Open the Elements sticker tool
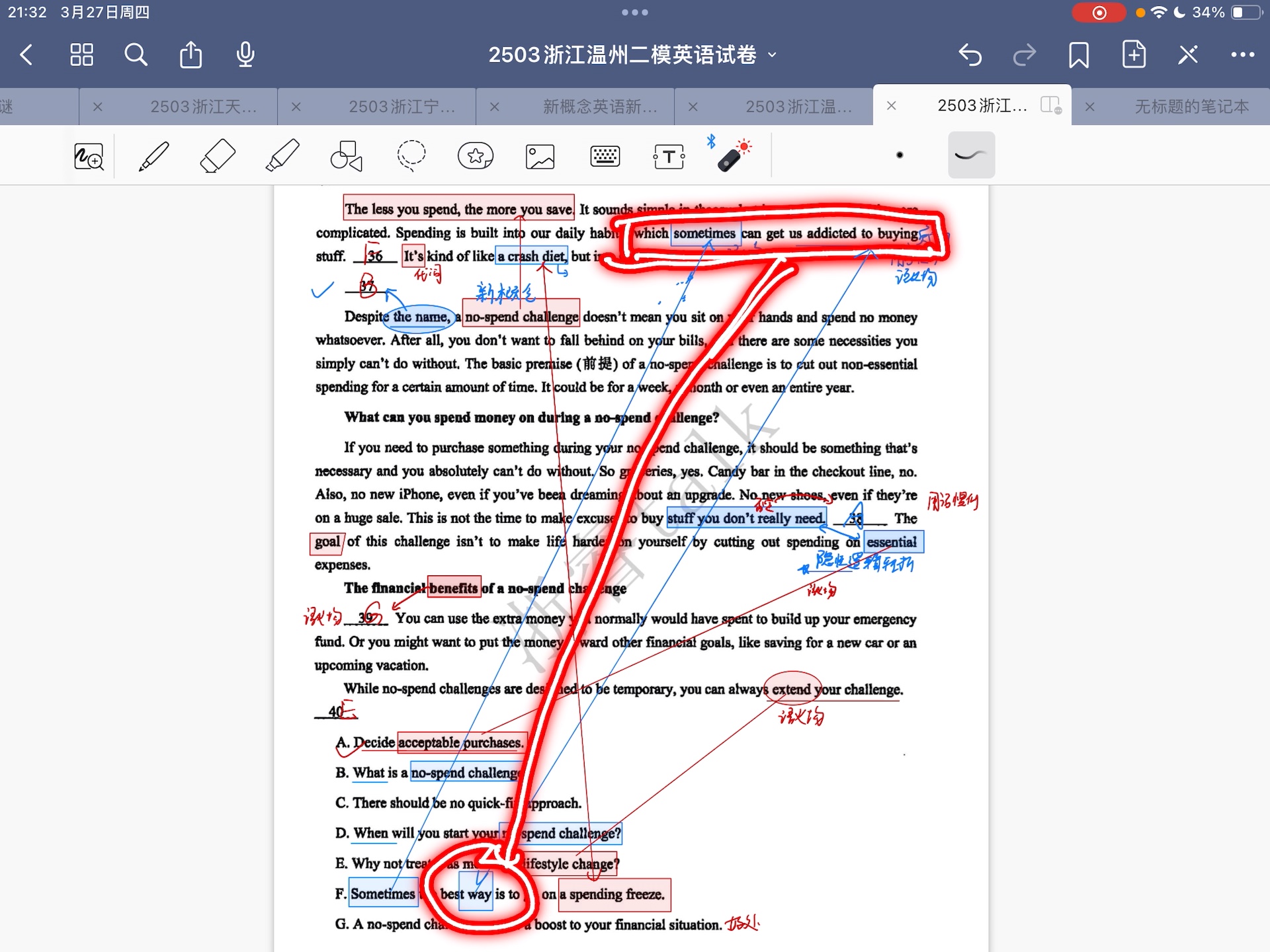 (x=476, y=157)
